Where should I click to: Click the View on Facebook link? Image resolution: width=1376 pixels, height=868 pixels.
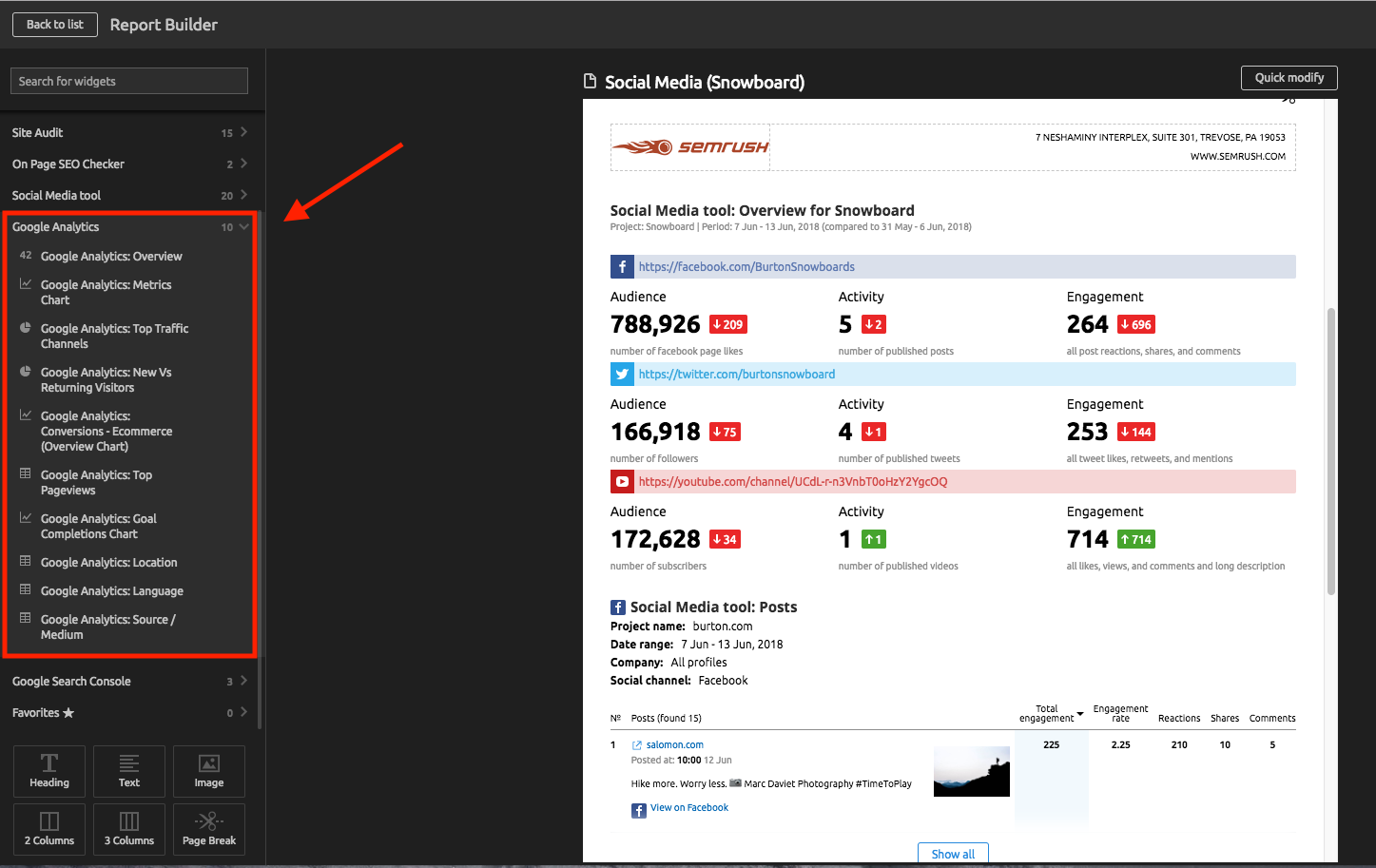coord(689,808)
